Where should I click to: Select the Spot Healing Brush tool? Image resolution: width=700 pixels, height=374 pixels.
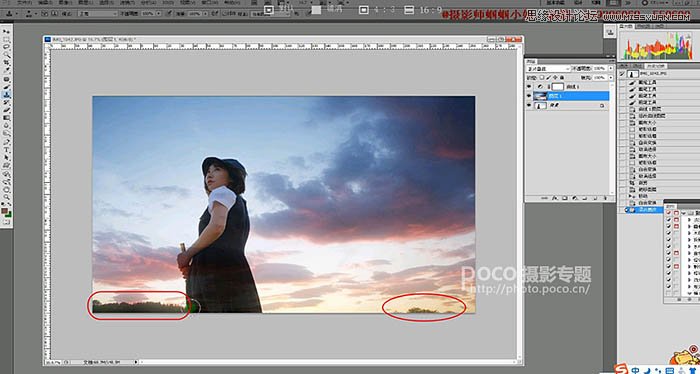pyautogui.click(x=8, y=79)
